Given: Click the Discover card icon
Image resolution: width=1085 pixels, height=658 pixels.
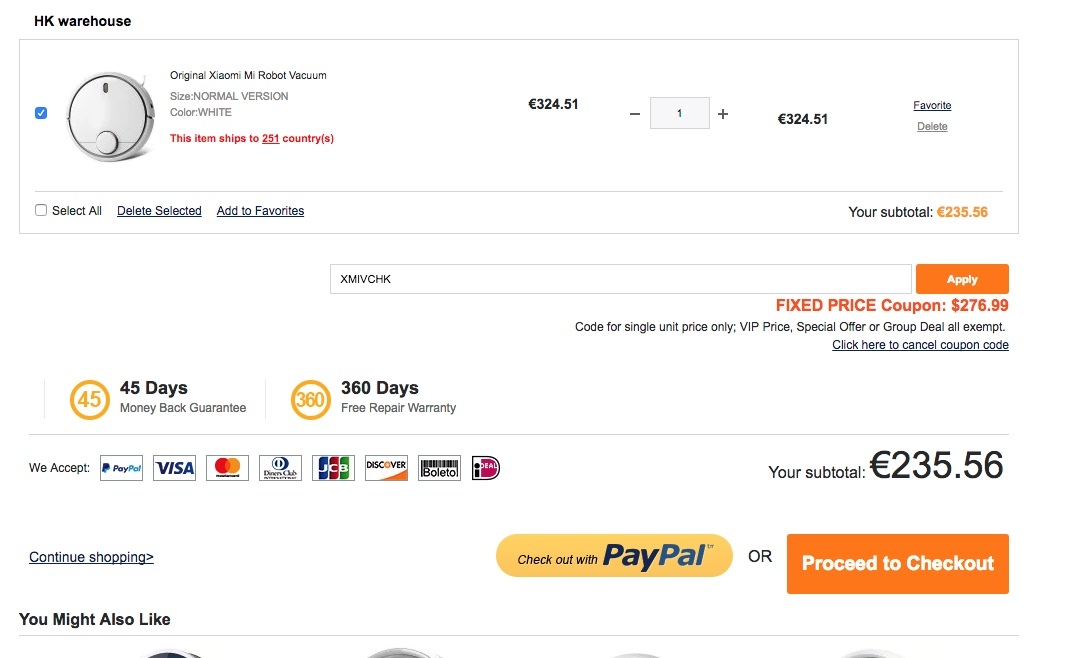Looking at the screenshot, I should [386, 468].
